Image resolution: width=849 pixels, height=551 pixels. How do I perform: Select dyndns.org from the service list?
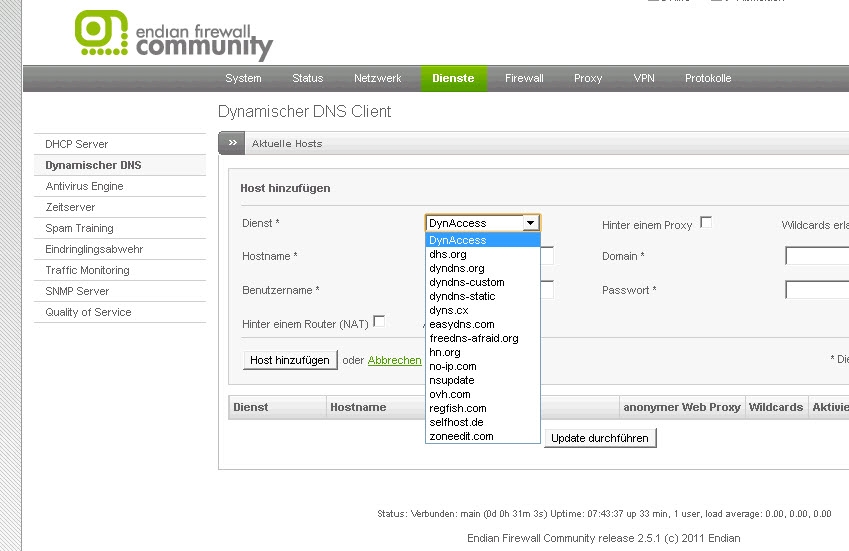tap(457, 268)
